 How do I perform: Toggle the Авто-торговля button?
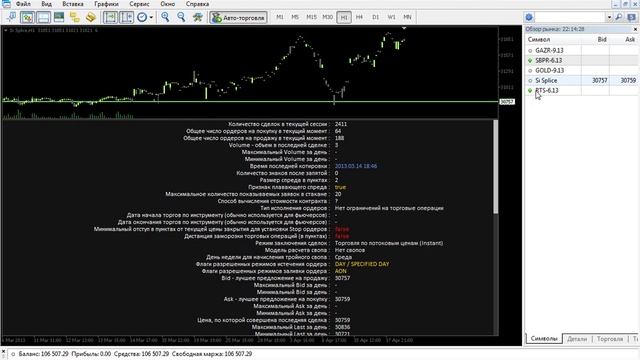[x=238, y=18]
